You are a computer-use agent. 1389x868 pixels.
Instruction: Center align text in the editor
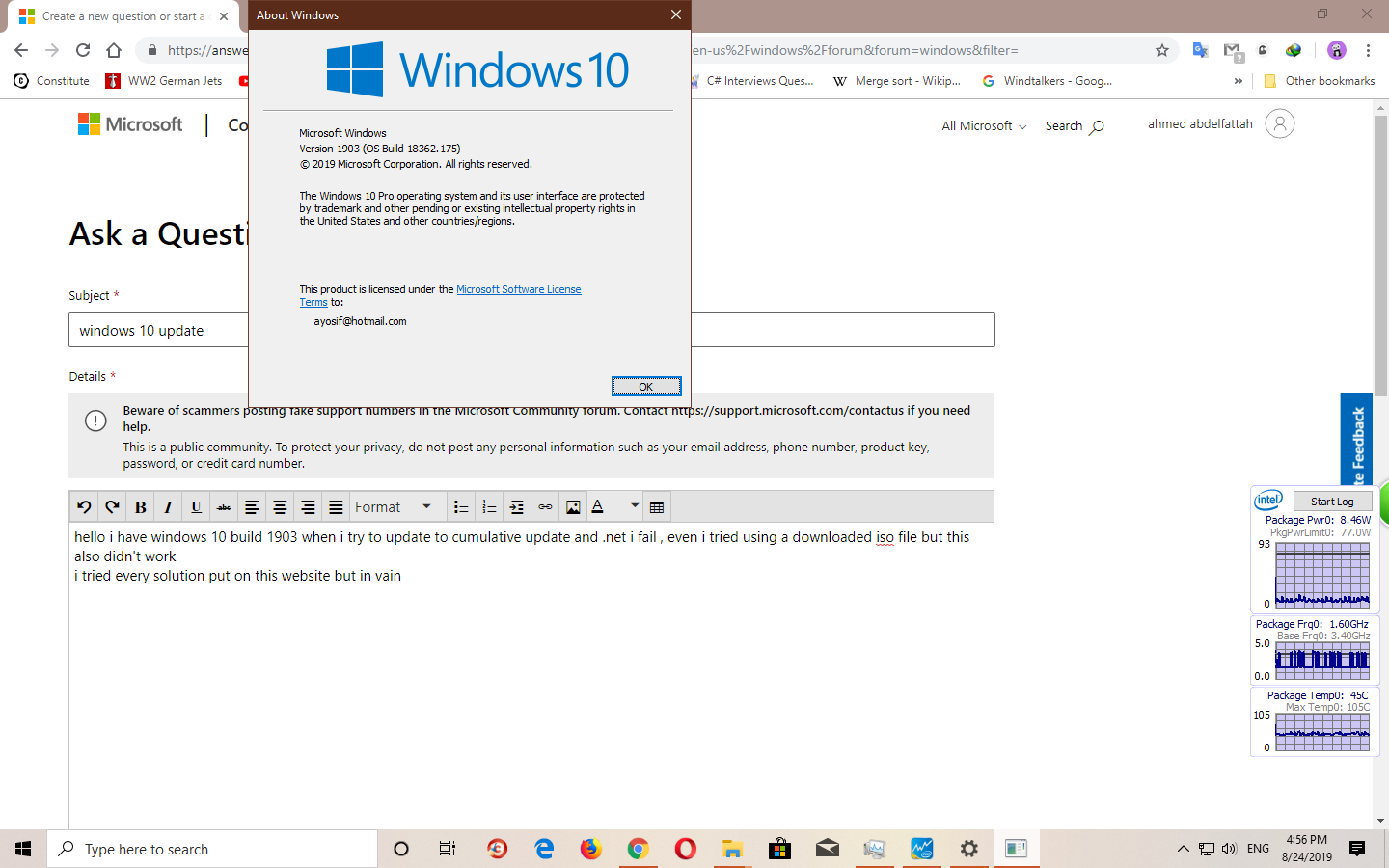click(x=280, y=507)
